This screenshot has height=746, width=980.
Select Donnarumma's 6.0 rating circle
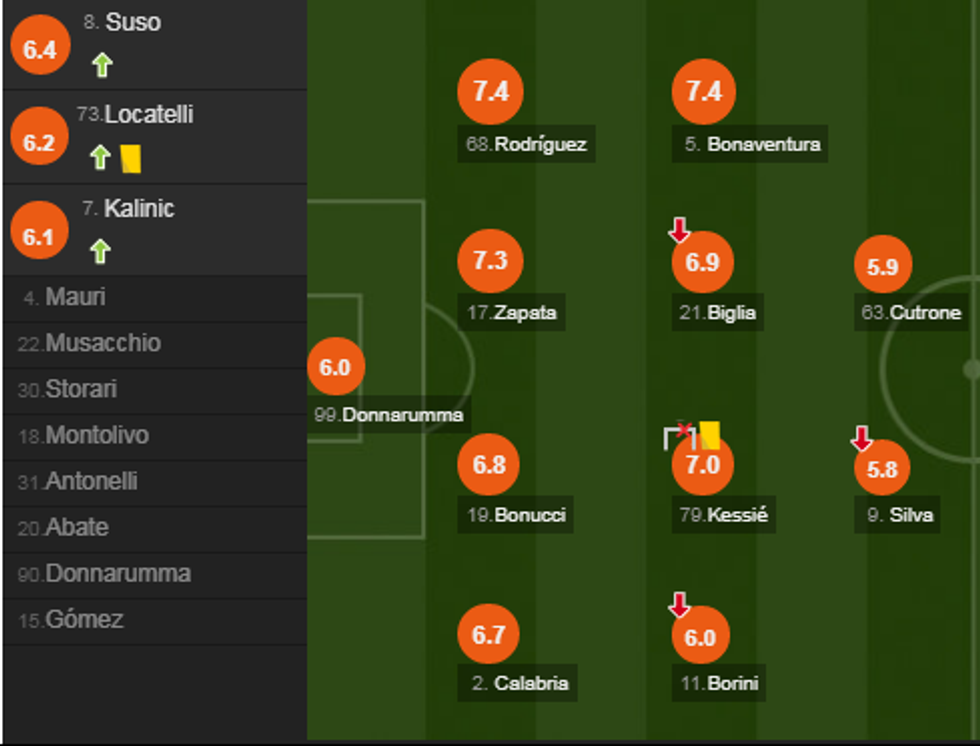(x=337, y=365)
